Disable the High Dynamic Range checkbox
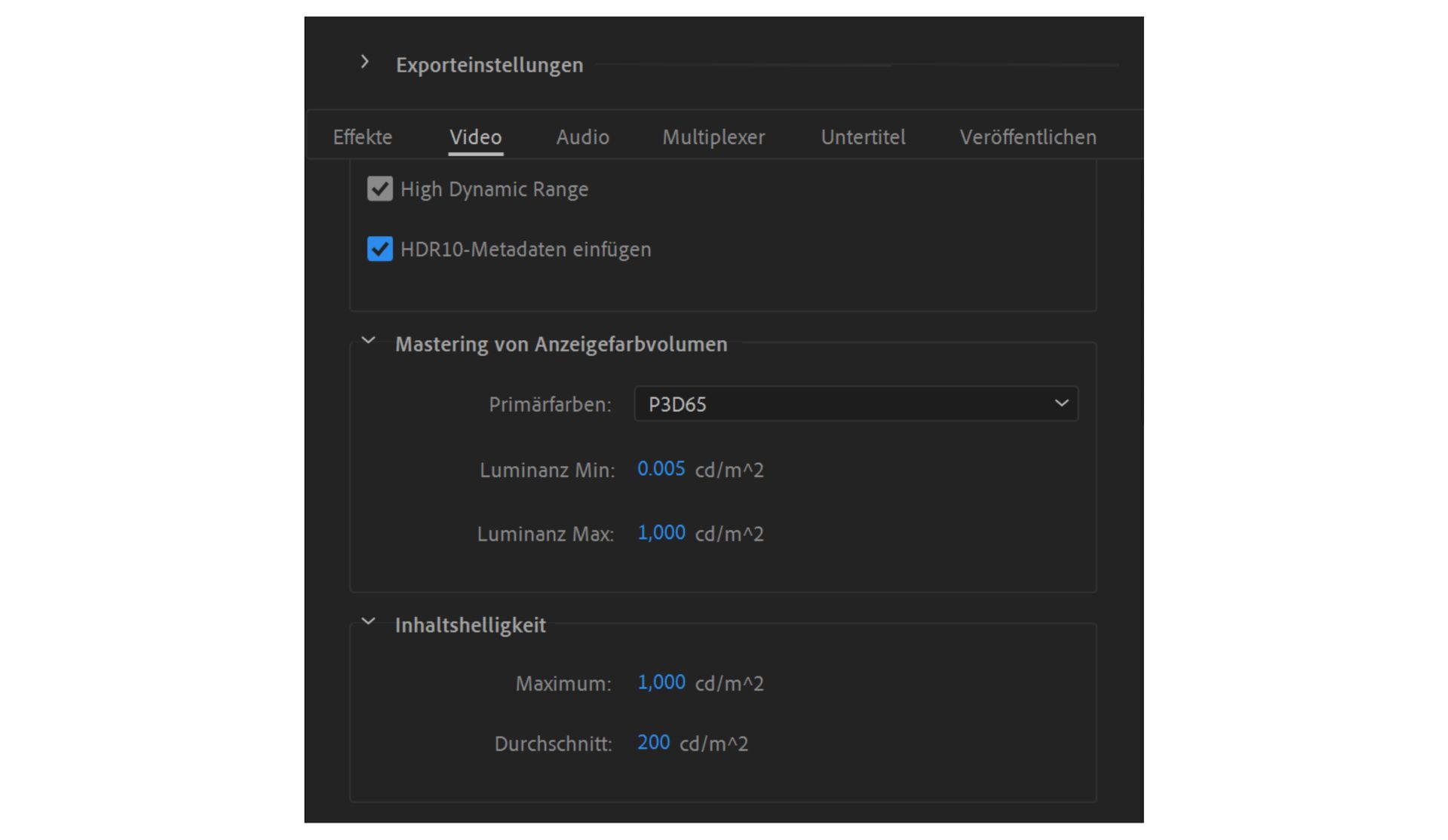Image resolution: width=1448 pixels, height=840 pixels. [379, 189]
